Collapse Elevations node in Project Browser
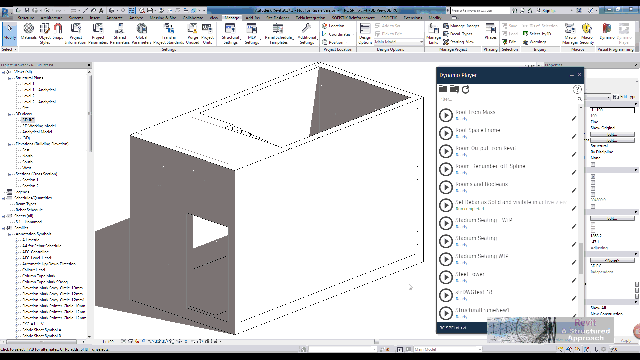 click(x=9, y=144)
